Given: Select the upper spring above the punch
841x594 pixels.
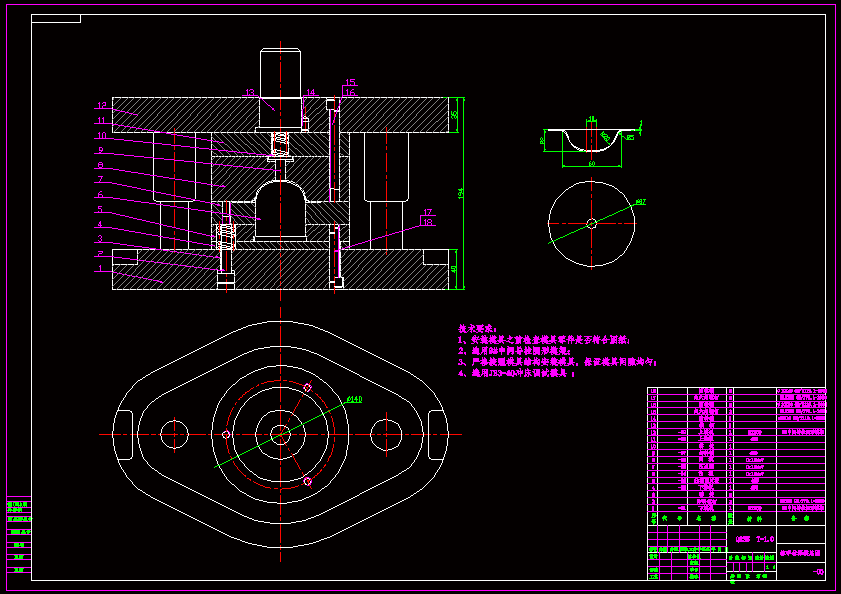Looking at the screenshot, I should pyautogui.click(x=280, y=143).
